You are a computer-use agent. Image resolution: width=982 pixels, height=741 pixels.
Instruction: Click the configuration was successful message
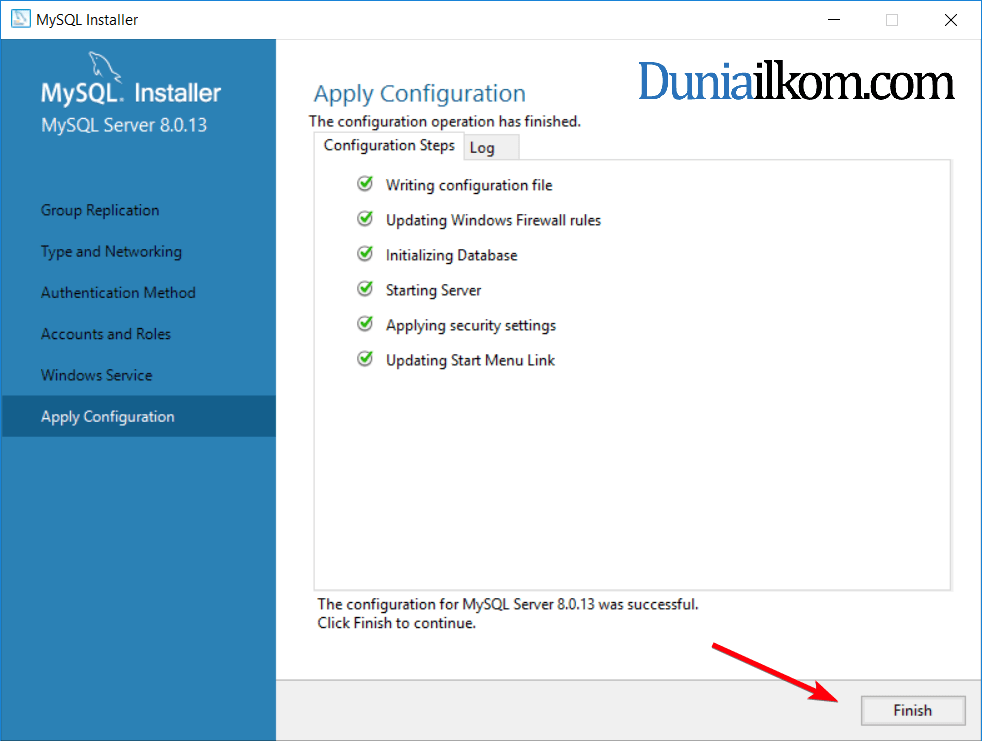click(508, 604)
